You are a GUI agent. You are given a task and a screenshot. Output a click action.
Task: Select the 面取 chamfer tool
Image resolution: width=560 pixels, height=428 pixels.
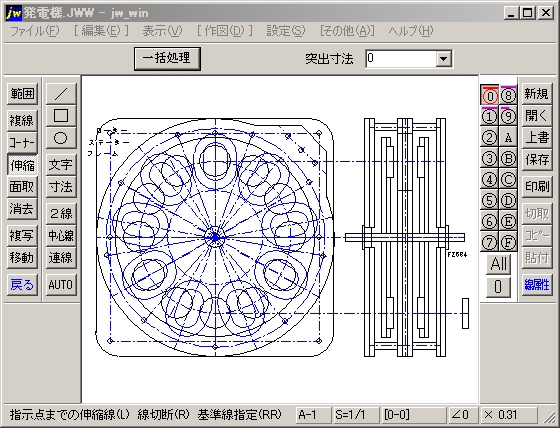(22, 186)
